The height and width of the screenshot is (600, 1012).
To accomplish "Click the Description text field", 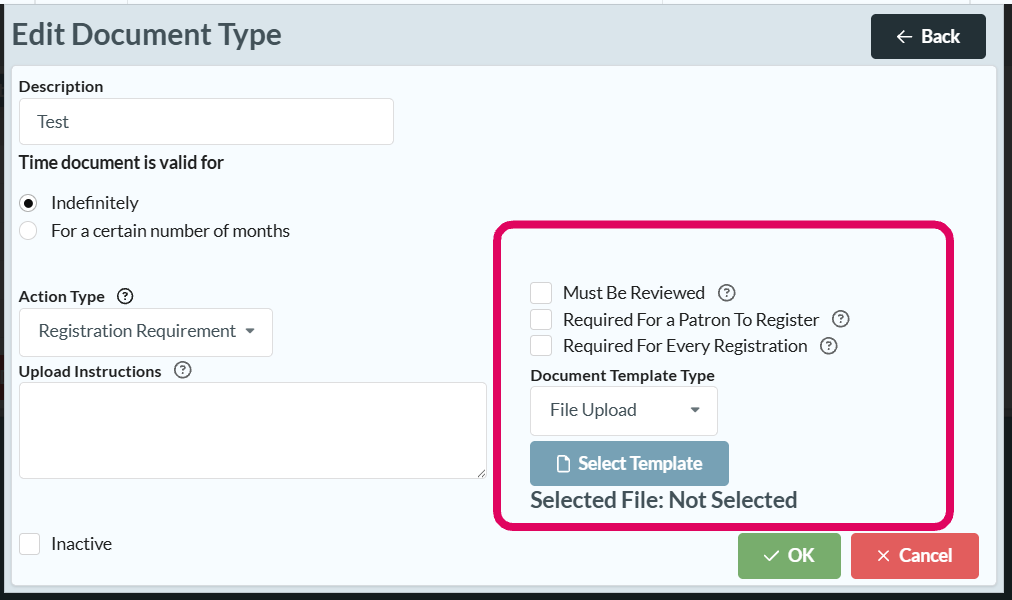I will [x=206, y=122].
